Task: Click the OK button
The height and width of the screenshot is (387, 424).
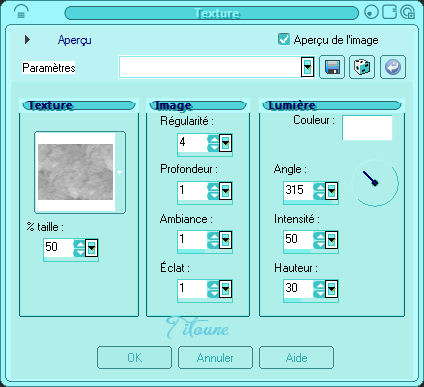Action: click(x=134, y=358)
